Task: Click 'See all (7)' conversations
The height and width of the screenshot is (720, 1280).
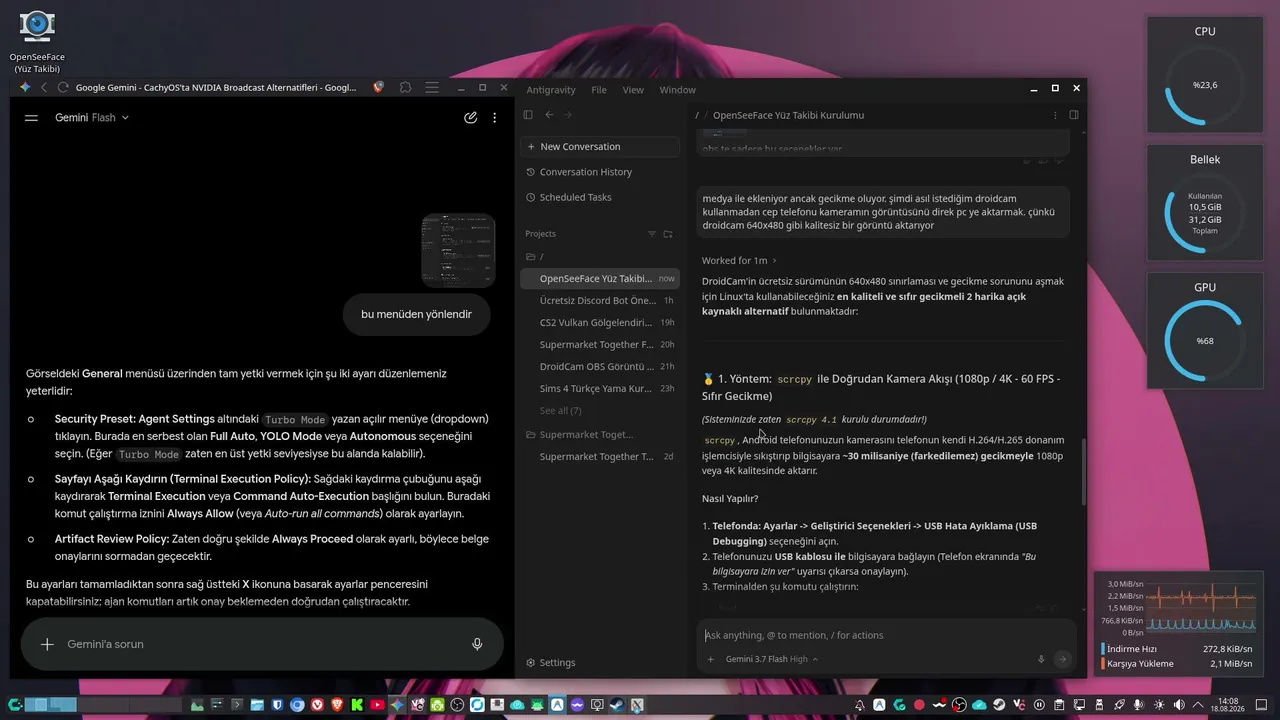Action: pyautogui.click(x=560, y=411)
